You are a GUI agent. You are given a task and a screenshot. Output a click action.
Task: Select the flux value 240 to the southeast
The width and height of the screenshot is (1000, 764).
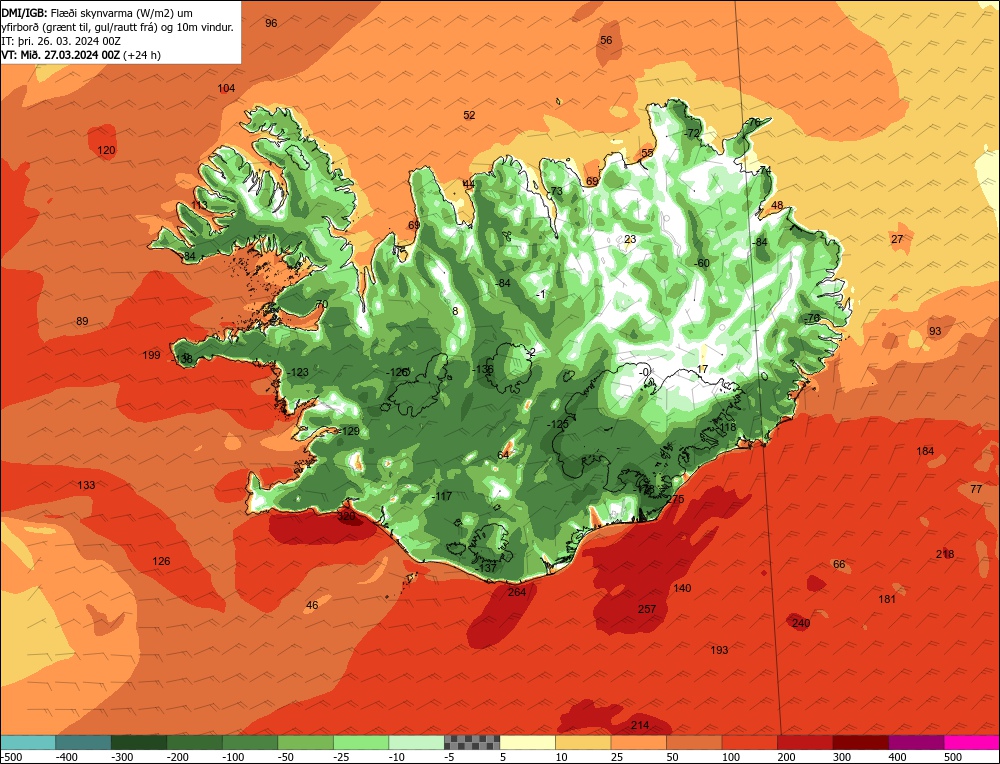pyautogui.click(x=801, y=623)
